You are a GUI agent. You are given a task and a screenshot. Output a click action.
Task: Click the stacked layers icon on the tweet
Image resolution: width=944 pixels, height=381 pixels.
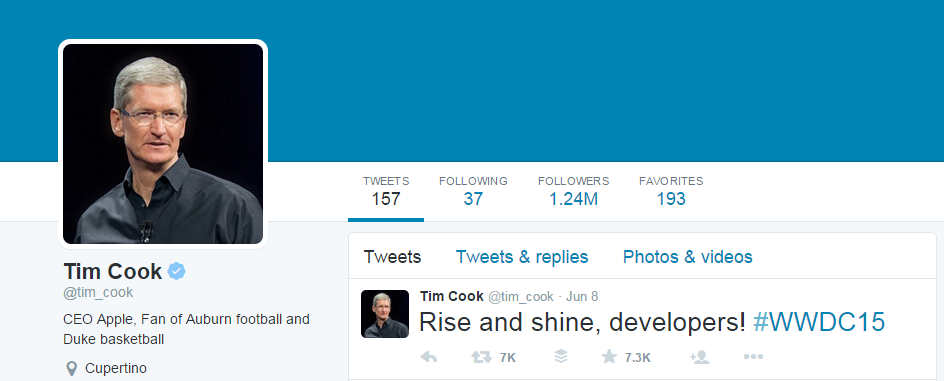560,357
